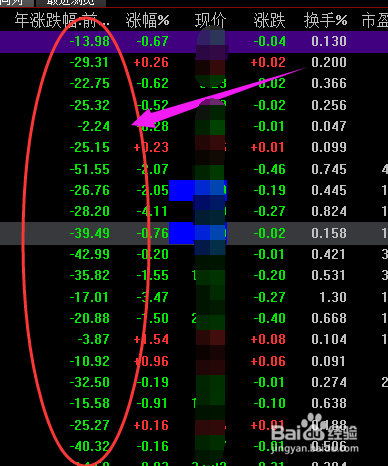Viewport: 388px width, 466px height.
Task: Click the 涨跌 value +0.06
Action: coord(268,361)
